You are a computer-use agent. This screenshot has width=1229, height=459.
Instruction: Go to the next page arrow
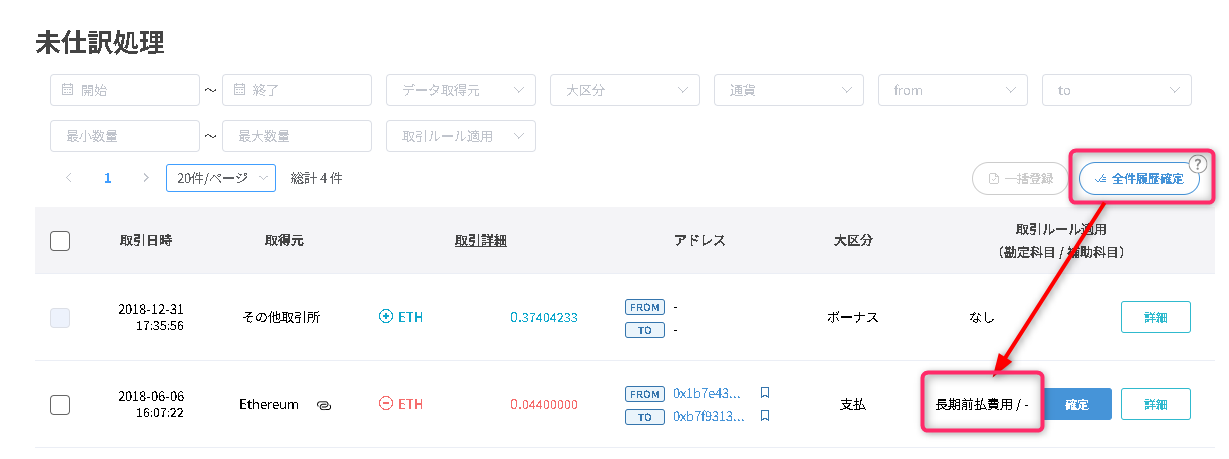coord(146,178)
